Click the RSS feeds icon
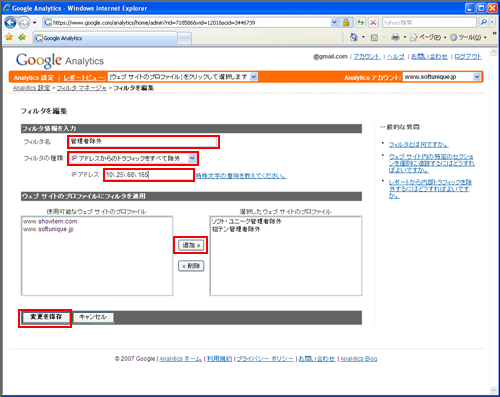This screenshot has width=500, height=397. tap(374, 38)
